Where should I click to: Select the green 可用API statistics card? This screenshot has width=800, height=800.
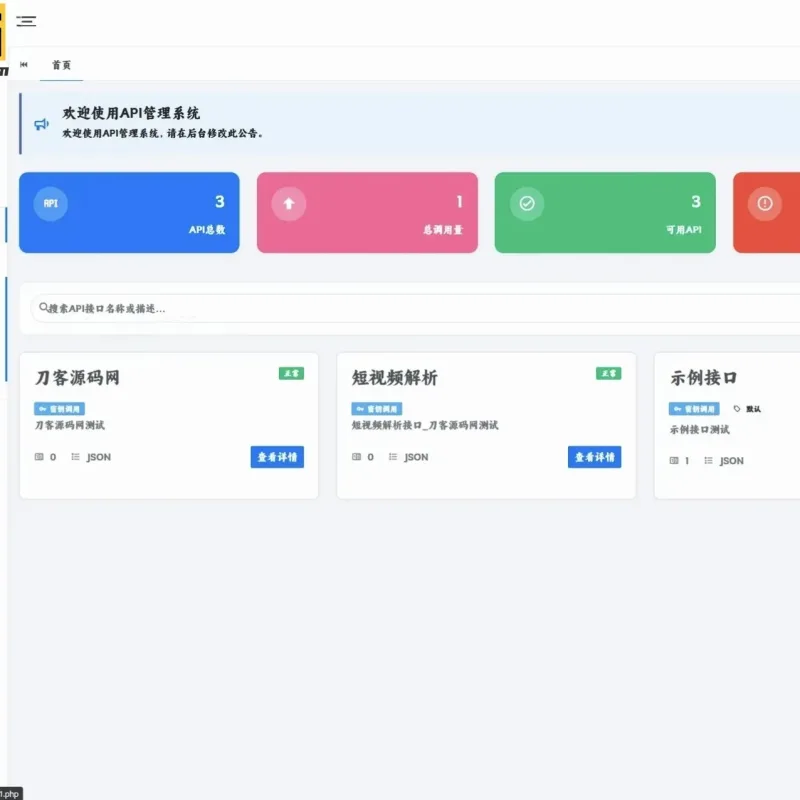click(605, 212)
